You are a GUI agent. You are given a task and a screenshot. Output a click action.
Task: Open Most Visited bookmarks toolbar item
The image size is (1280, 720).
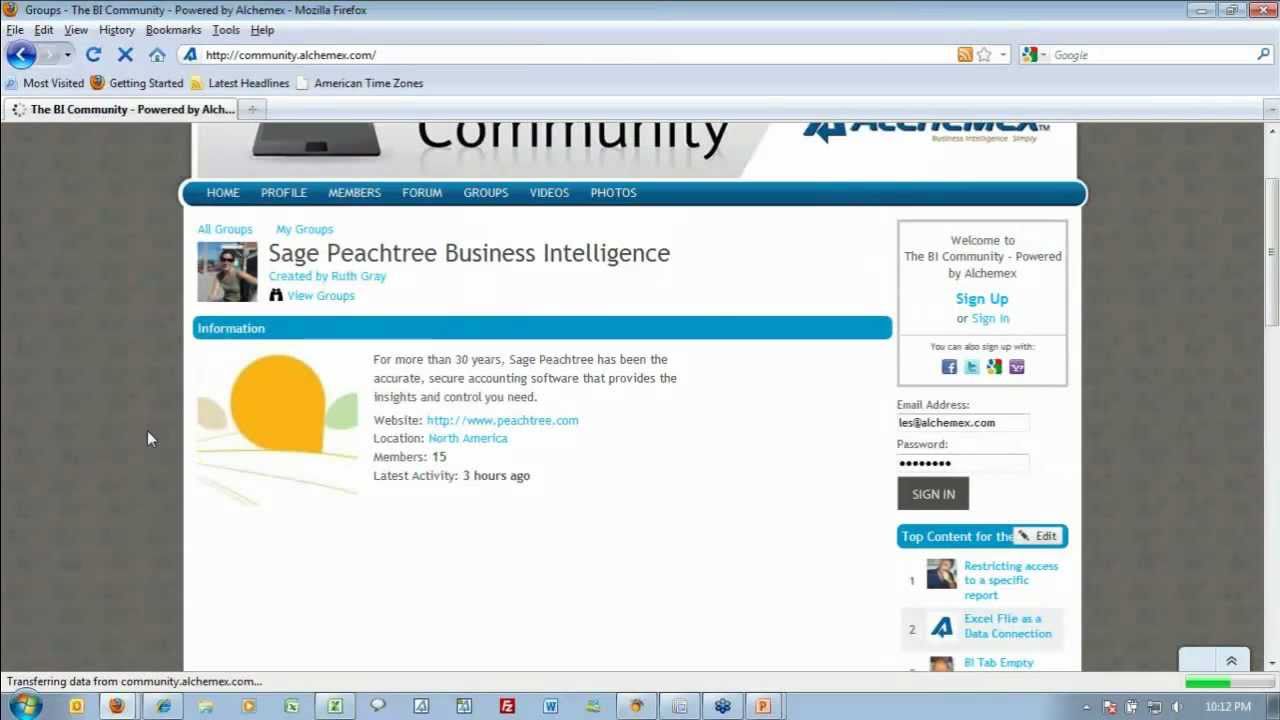pos(45,83)
